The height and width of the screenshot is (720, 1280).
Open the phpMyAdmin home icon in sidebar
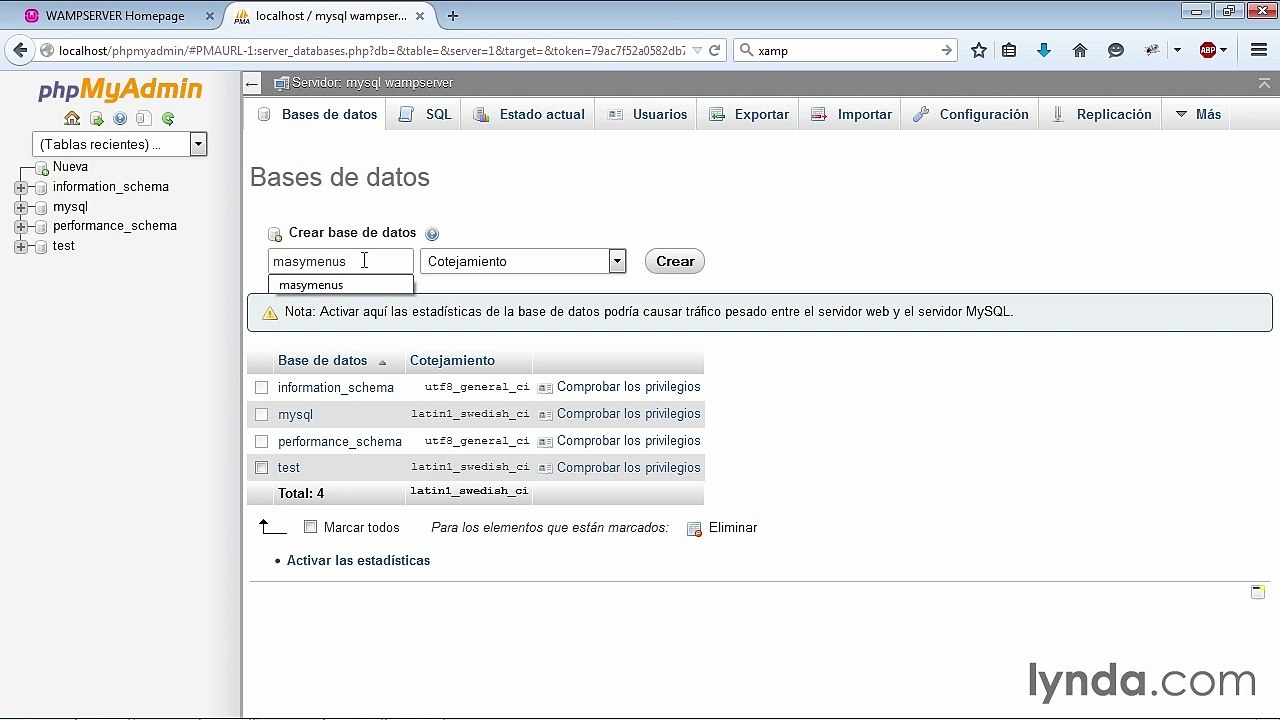[72, 118]
